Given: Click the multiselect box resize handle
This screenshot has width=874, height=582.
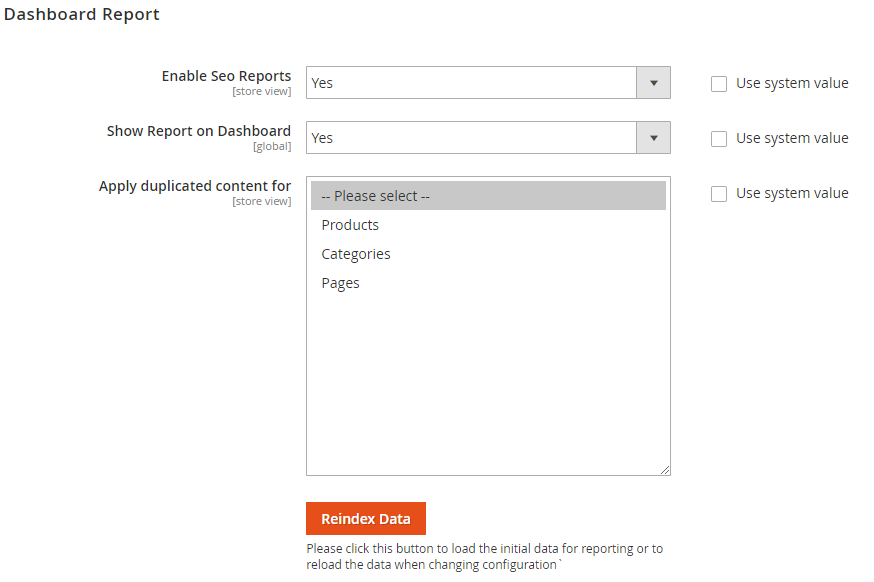Looking at the screenshot, I should 664,469.
